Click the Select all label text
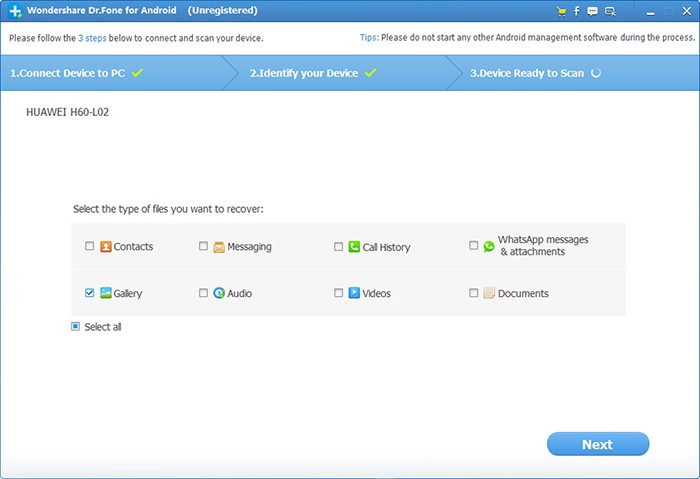 coord(103,327)
